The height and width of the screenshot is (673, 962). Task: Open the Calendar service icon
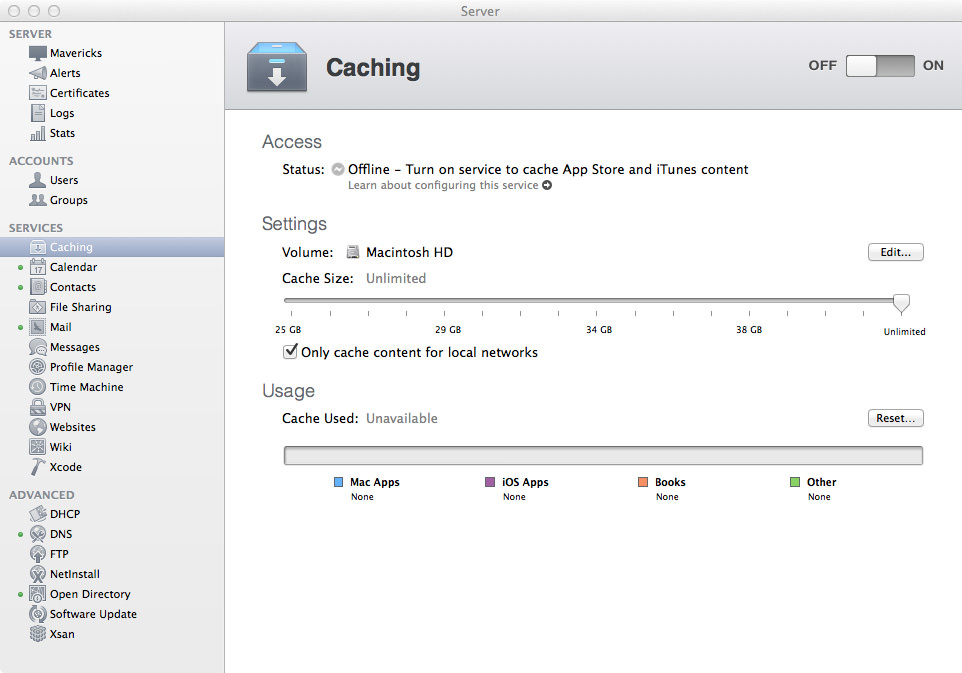click(x=37, y=267)
